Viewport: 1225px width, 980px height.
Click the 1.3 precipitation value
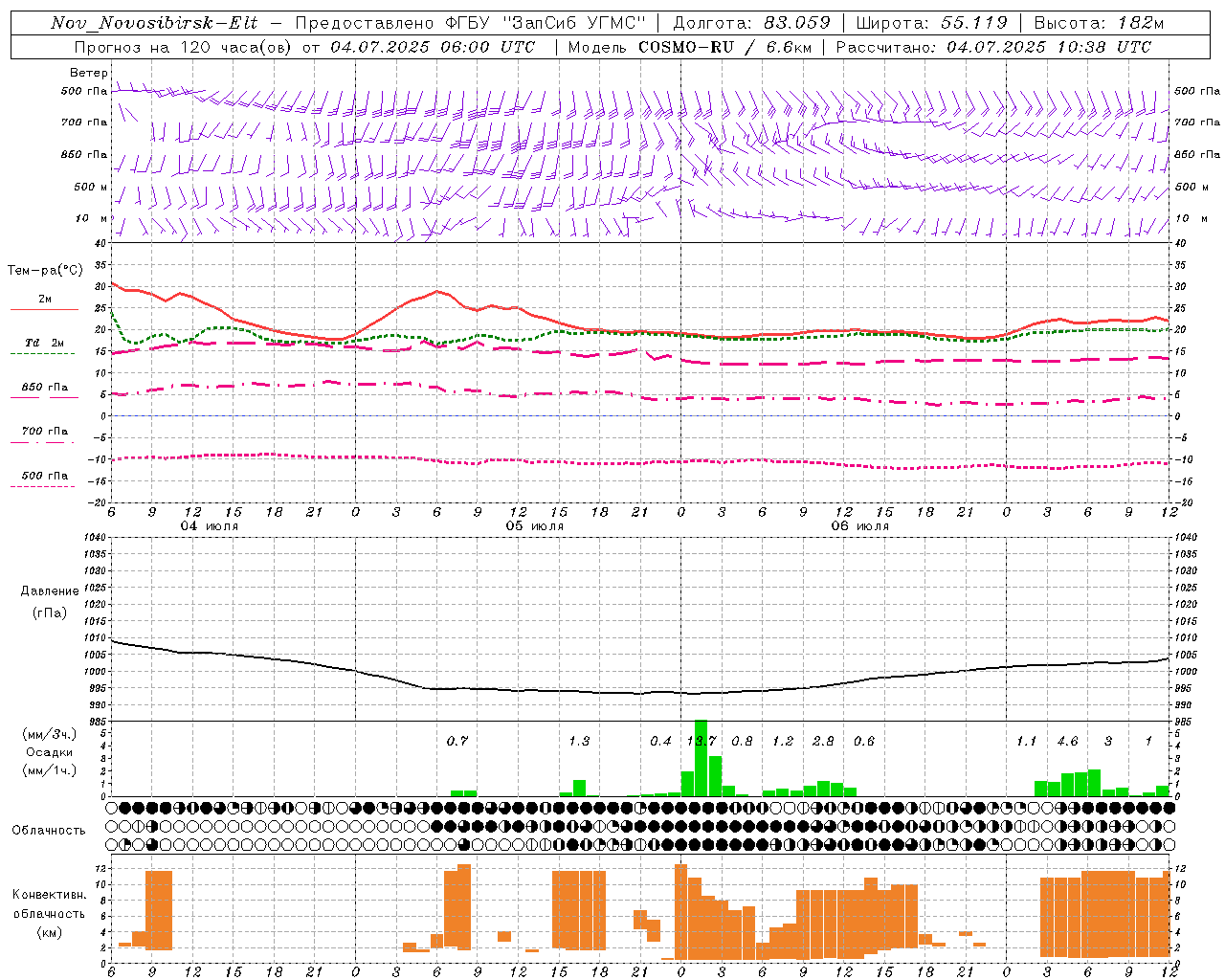coord(579,741)
